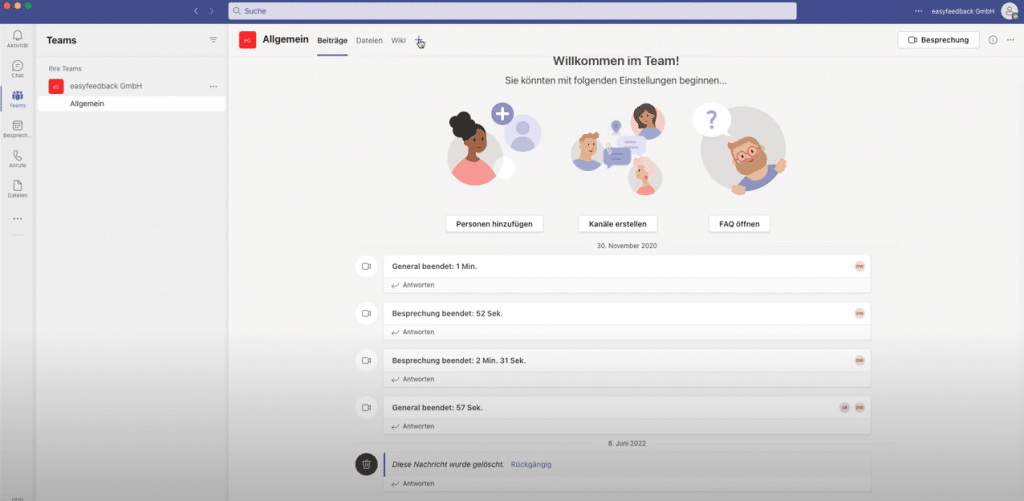Reply under Besprechung beendet: 2 Min. 31 Sek.
Screen dimensions: 1024x501
[x=413, y=380]
